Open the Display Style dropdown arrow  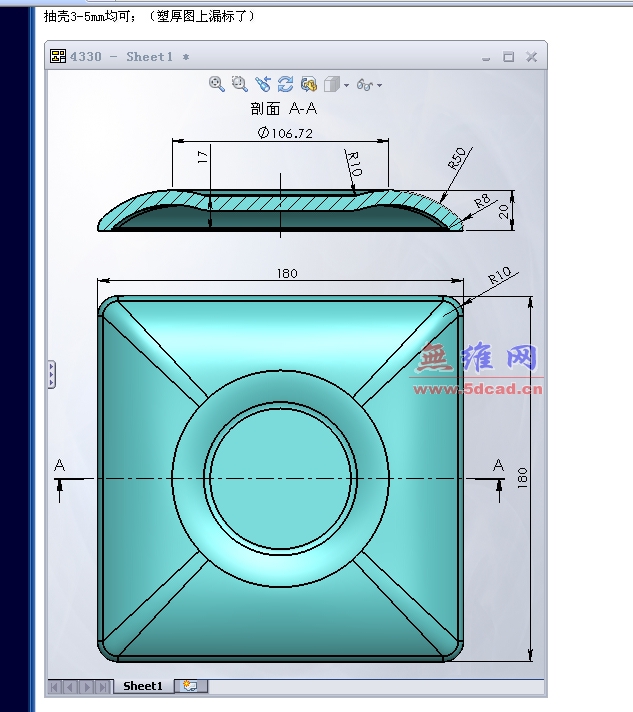[346, 85]
